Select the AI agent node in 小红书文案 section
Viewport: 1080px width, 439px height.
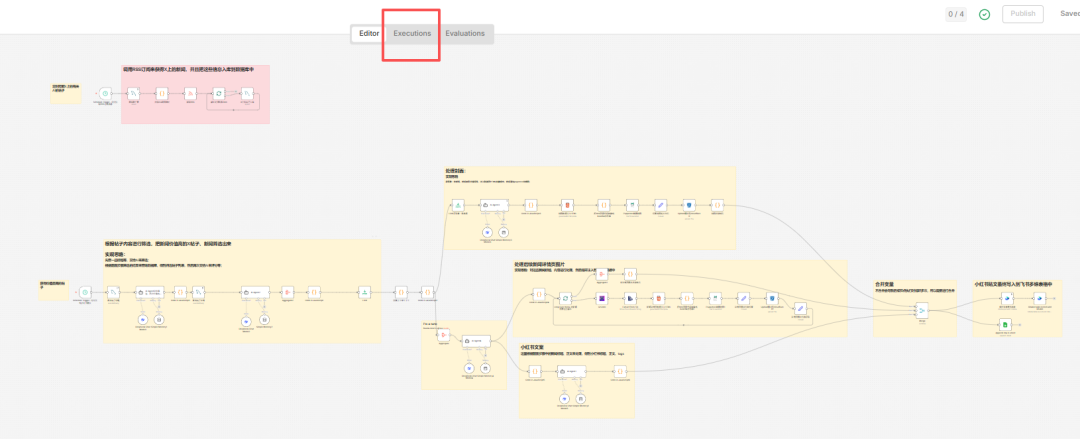click(571, 371)
